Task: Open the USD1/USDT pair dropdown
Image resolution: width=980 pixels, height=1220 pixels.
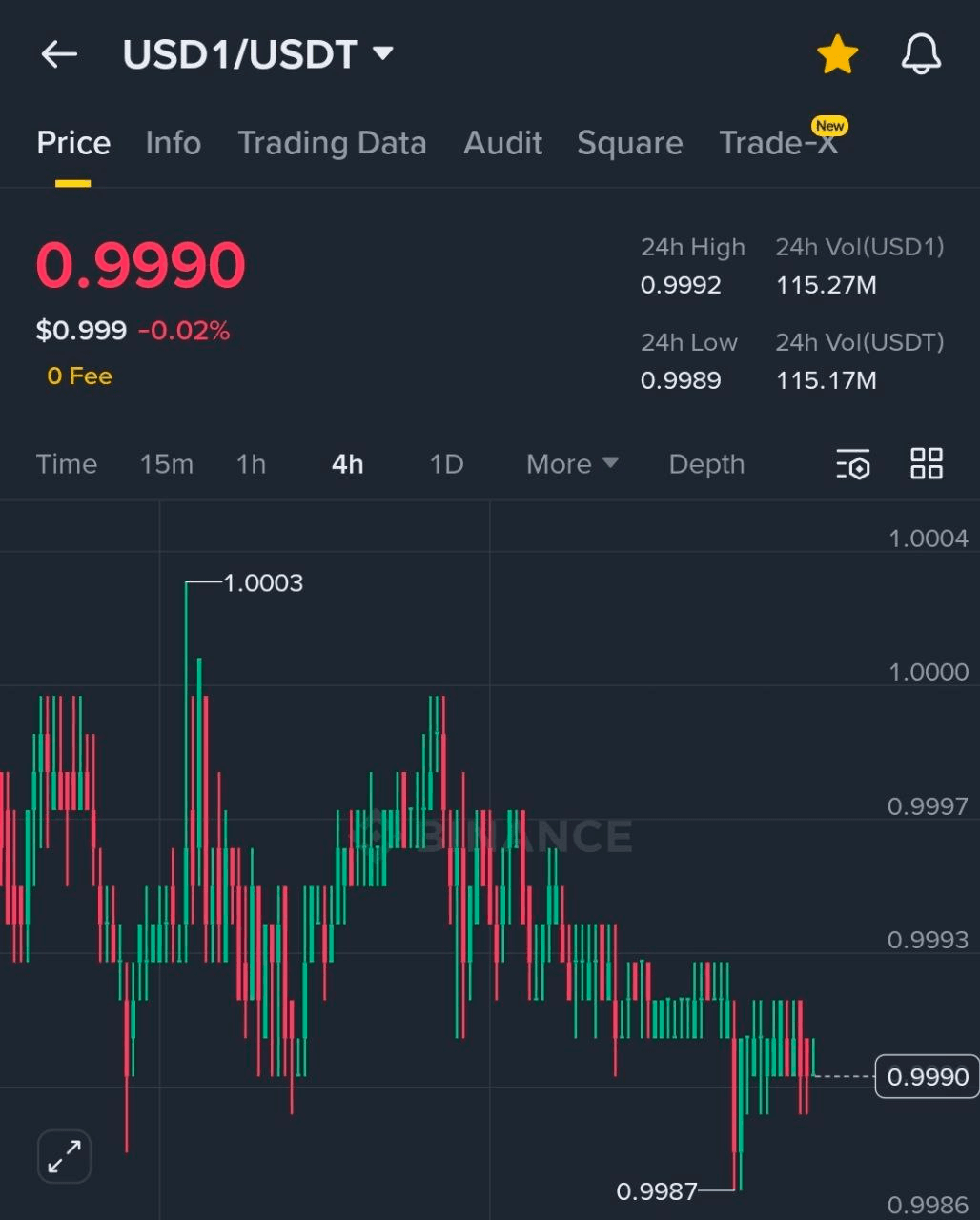Action: point(257,55)
